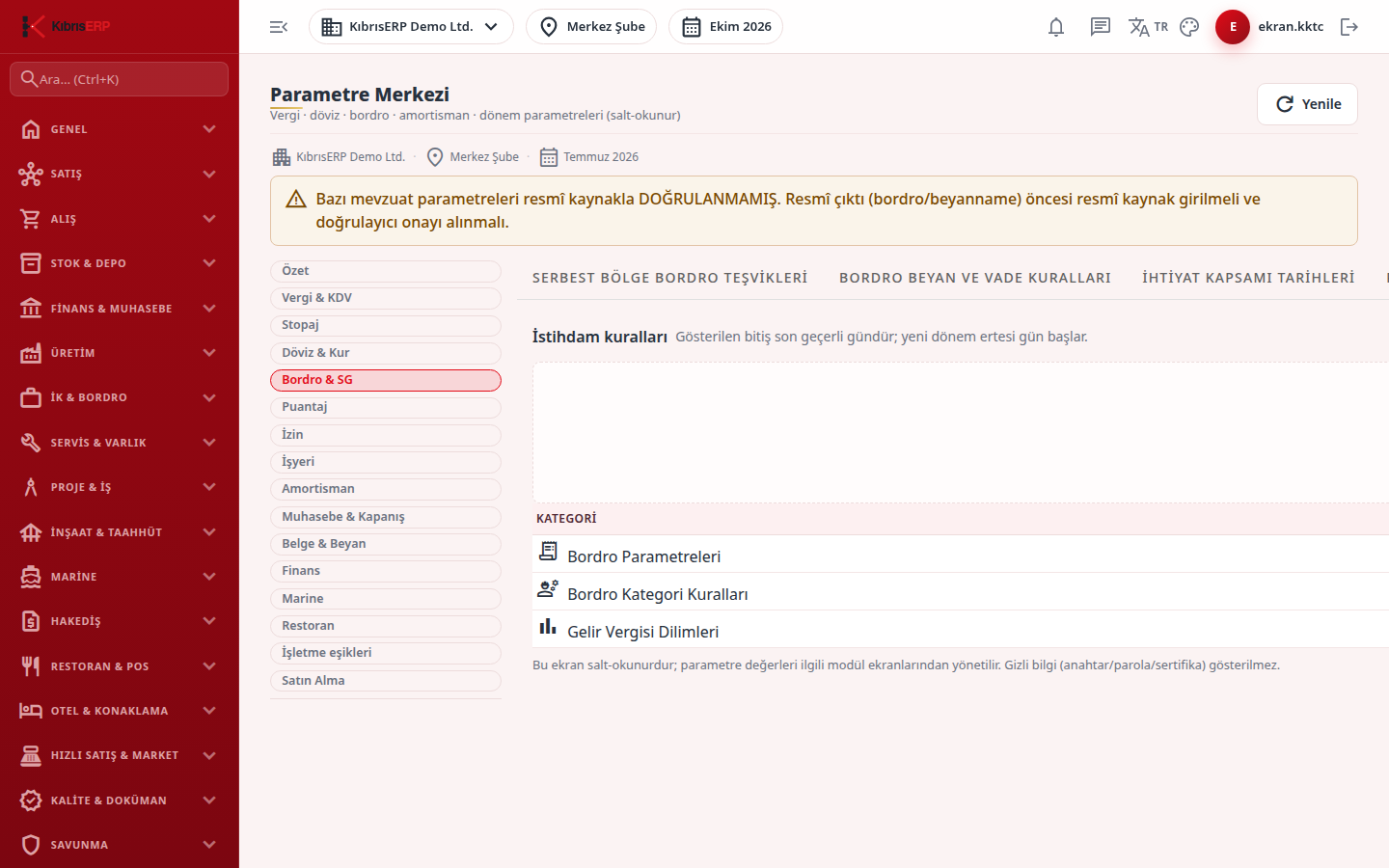The image size is (1389, 868).
Task: Open Merkez Şube branch selector
Action: click(591, 27)
